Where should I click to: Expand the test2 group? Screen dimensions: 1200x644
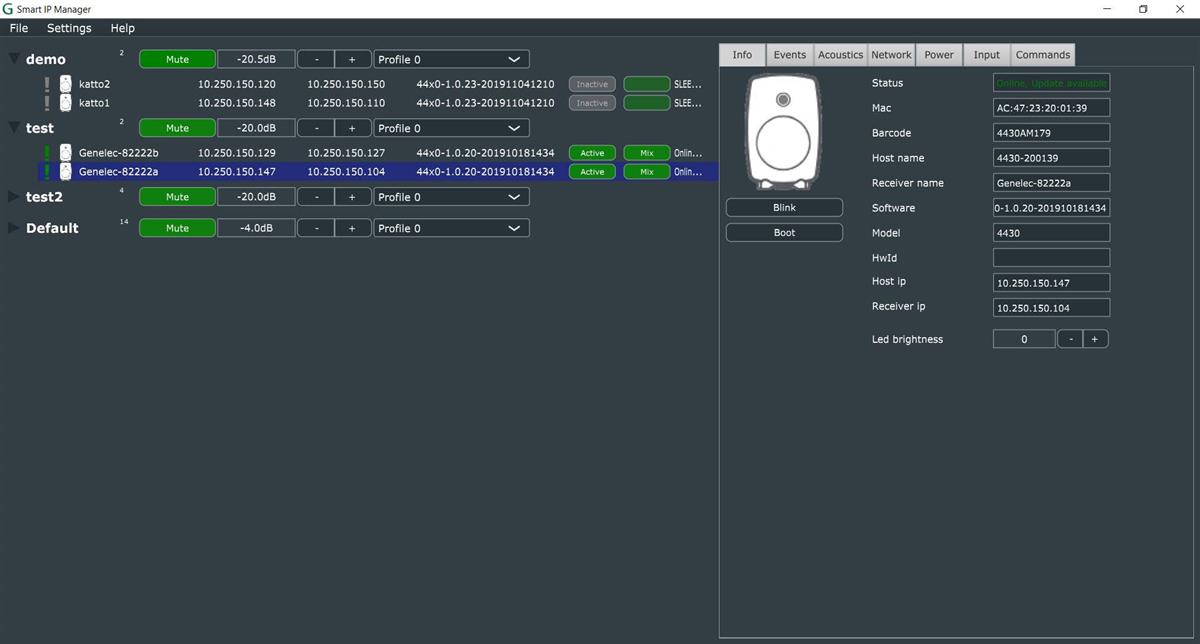click(x=13, y=197)
